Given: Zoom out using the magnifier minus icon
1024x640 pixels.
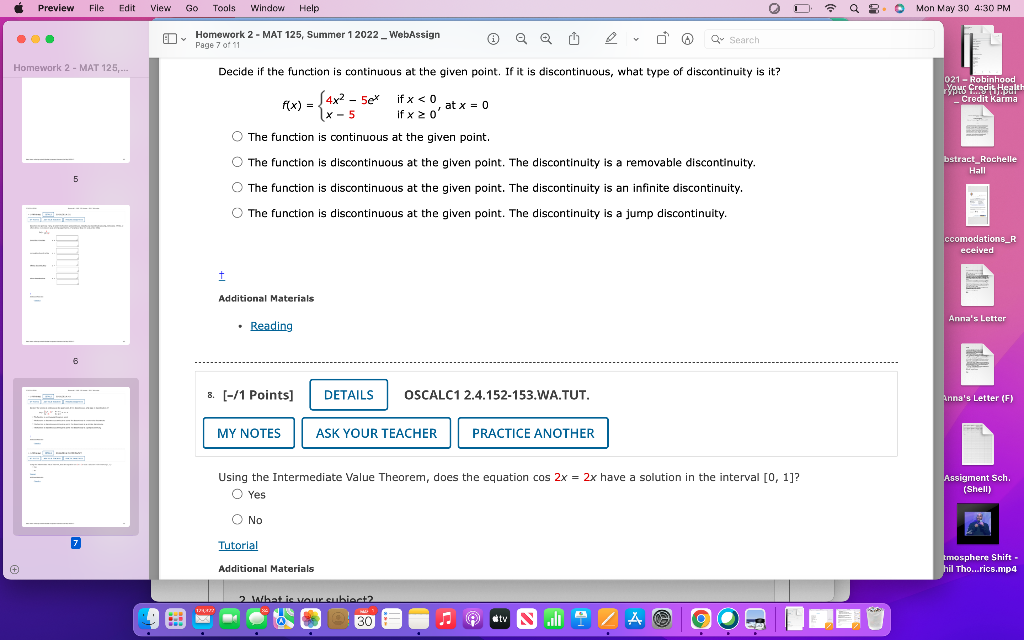Looking at the screenshot, I should (521, 39).
